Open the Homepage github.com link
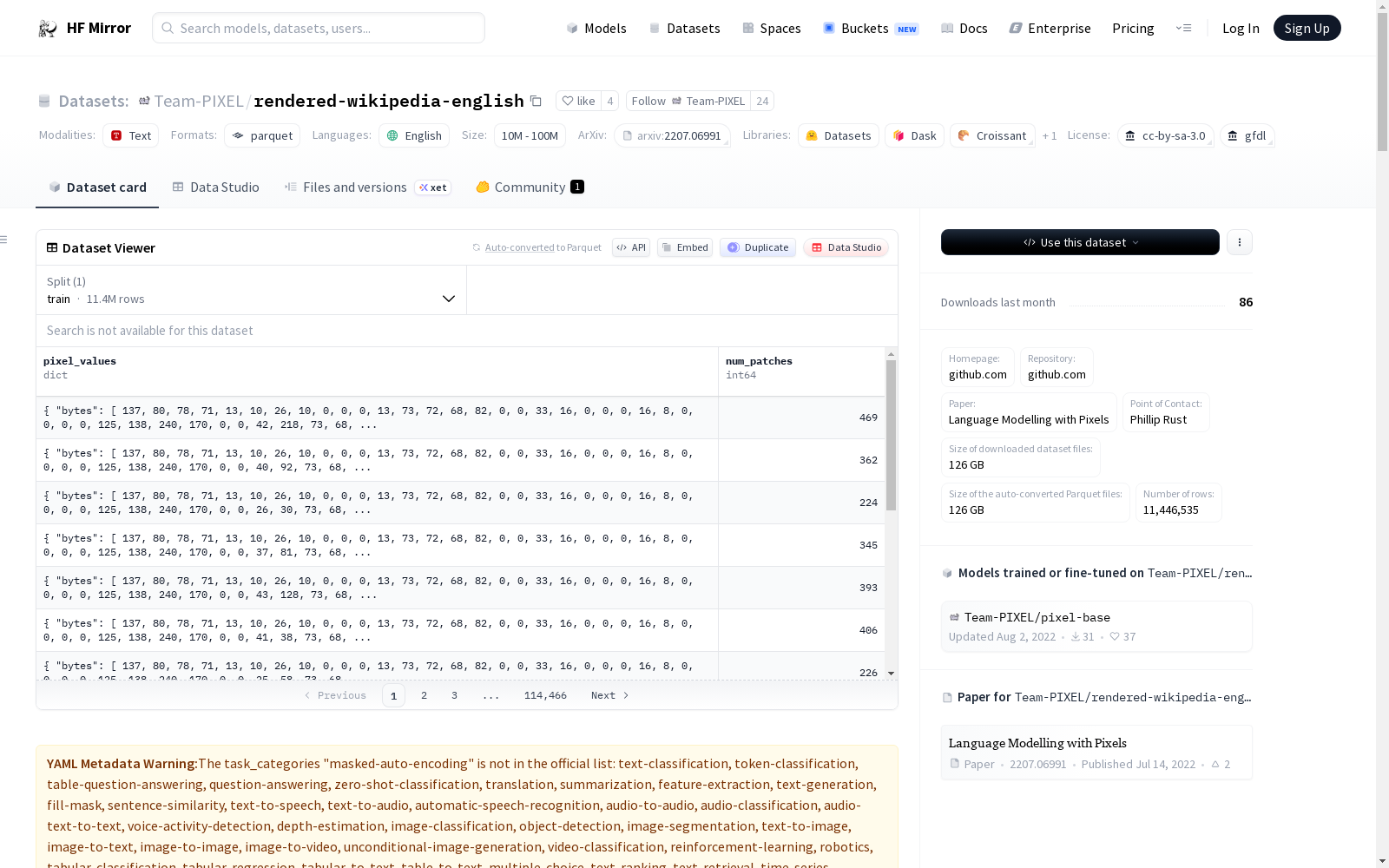The width and height of the screenshot is (1389, 868). [978, 366]
